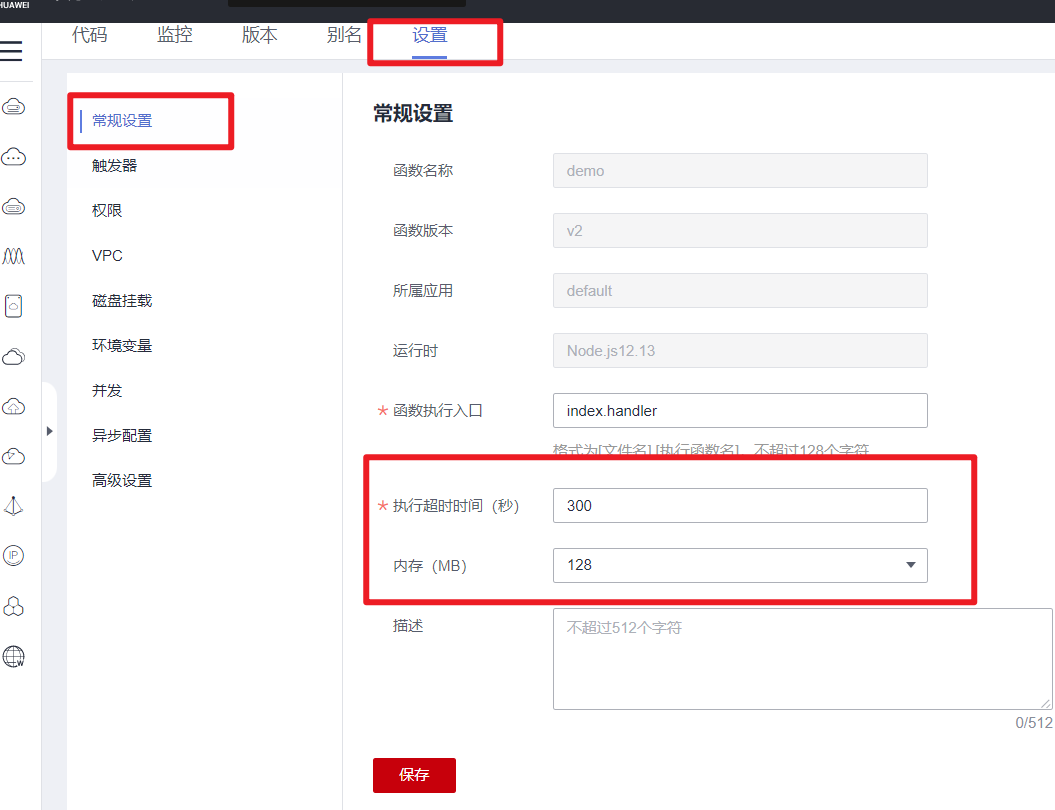Open 环境变量 in the settings menu
This screenshot has height=810, width=1055.
(122, 346)
